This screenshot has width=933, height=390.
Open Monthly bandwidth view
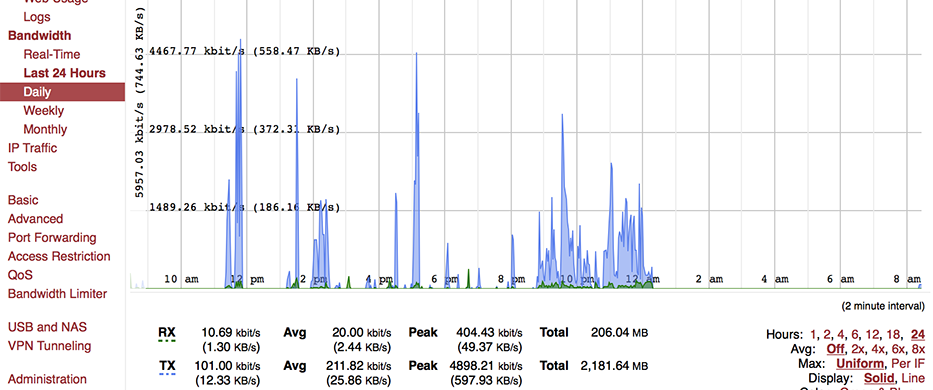(45, 129)
